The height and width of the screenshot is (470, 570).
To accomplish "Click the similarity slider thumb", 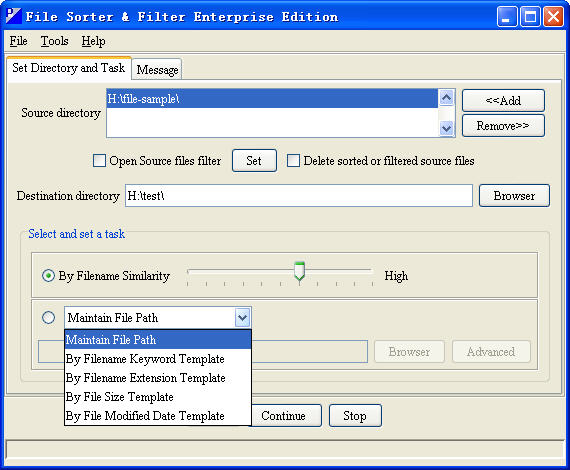I will pos(299,271).
